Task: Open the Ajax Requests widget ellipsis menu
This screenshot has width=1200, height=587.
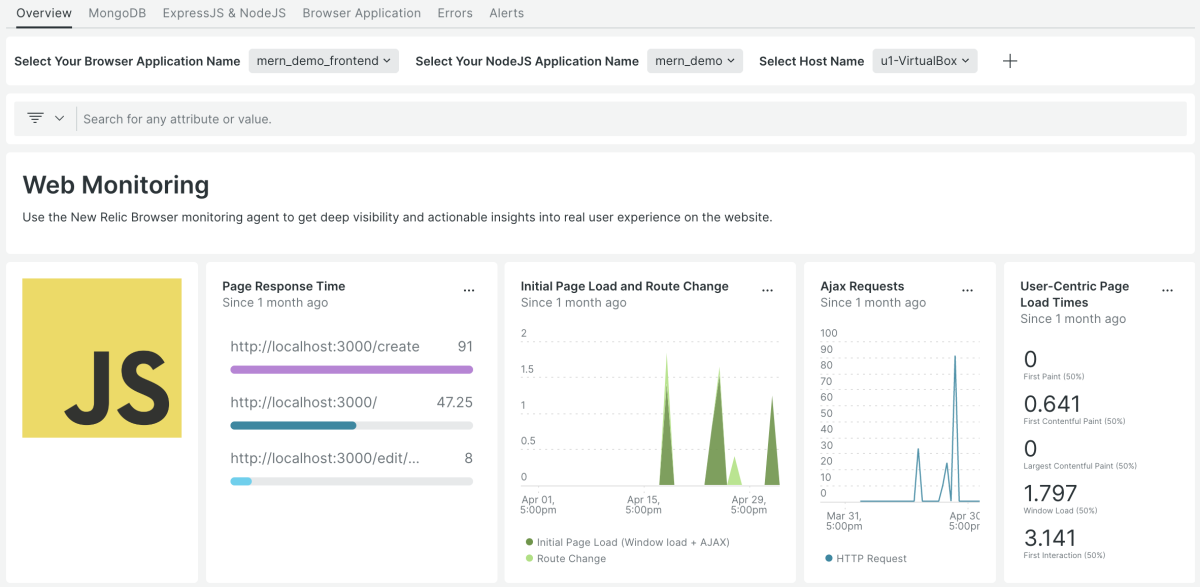Action: pyautogui.click(x=967, y=290)
